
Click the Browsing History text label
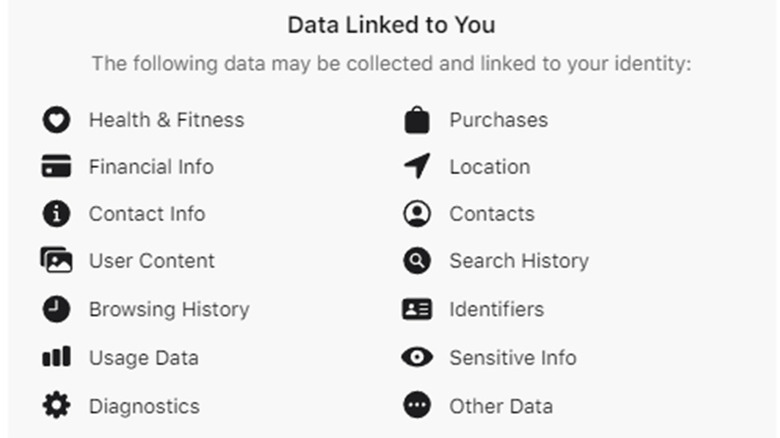169,310
